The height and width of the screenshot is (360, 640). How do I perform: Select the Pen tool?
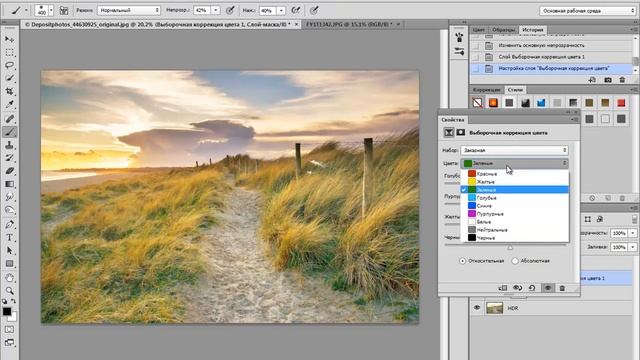point(9,224)
